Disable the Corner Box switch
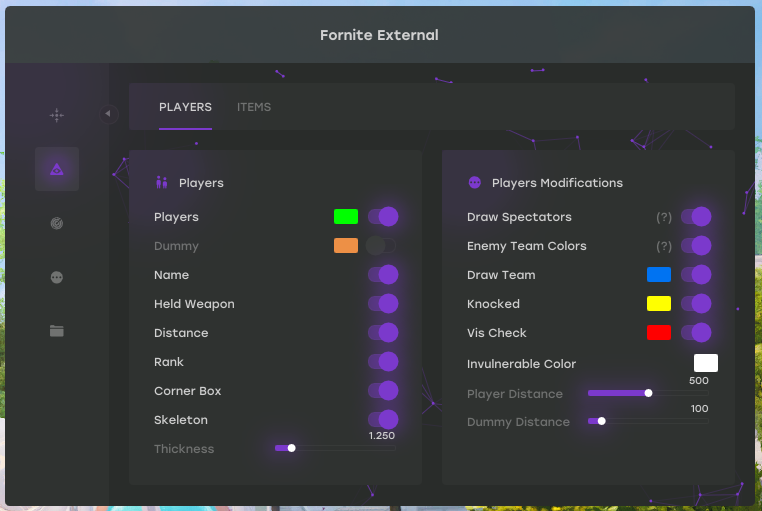 383,391
